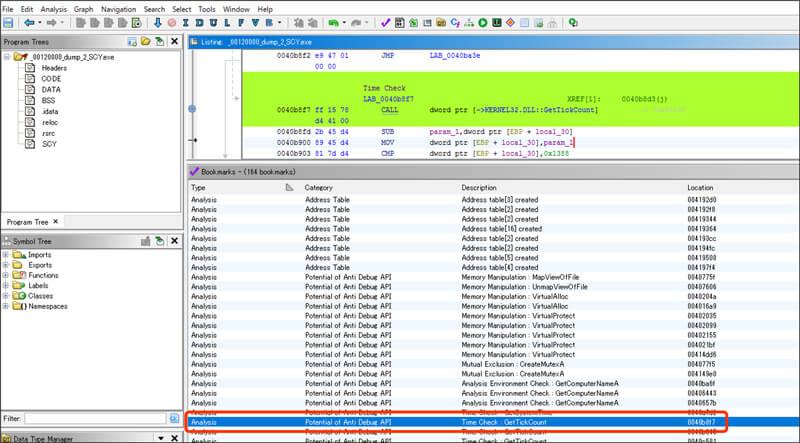The height and width of the screenshot is (443, 800).
Task: Select the 'Memory Manipulation : MapViewOfFile' bookmark row
Action: tap(494, 277)
